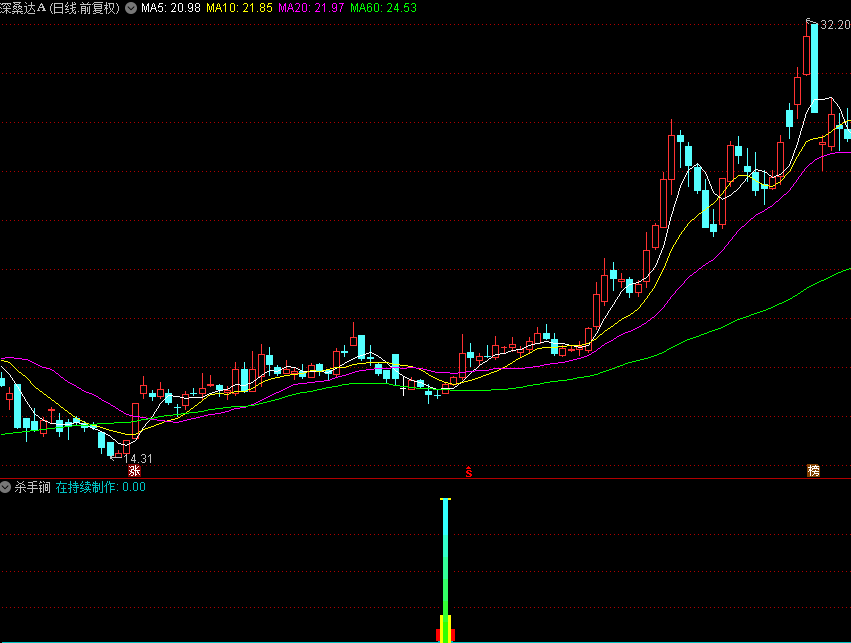Select the MA60: 24.53 label

pyautogui.click(x=383, y=8)
